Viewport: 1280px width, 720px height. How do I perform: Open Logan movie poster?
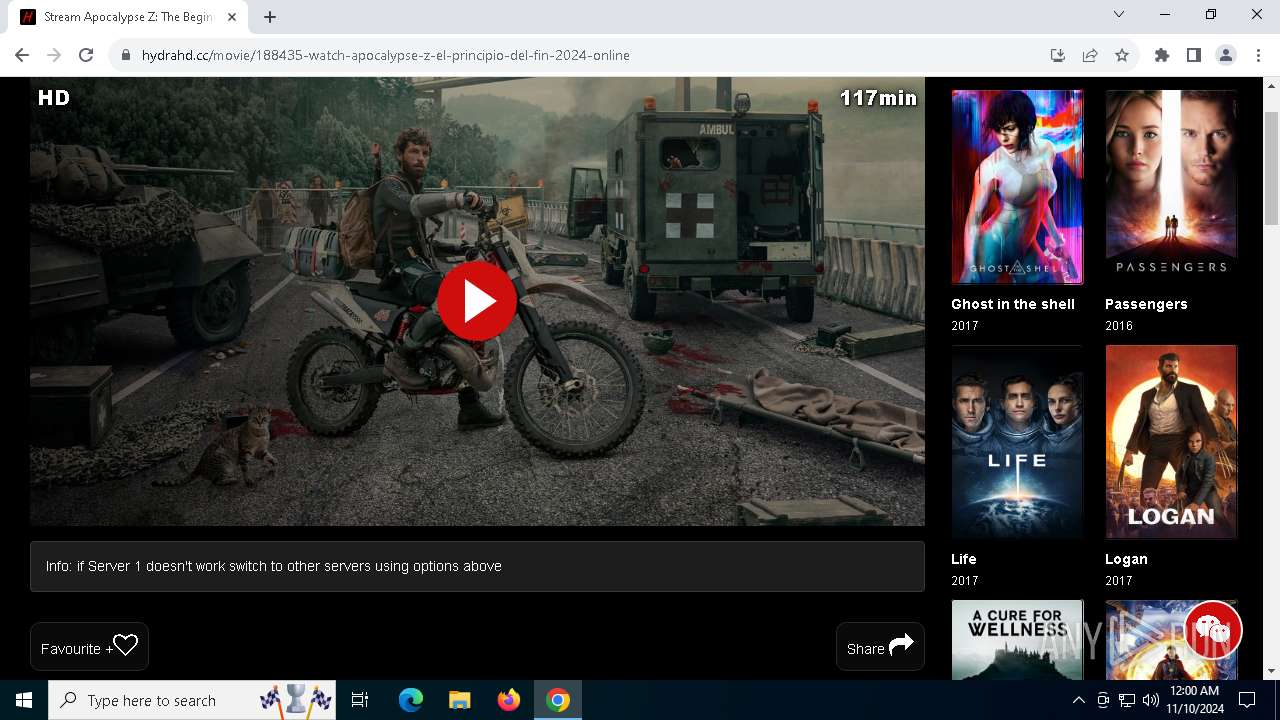tap(1171, 442)
